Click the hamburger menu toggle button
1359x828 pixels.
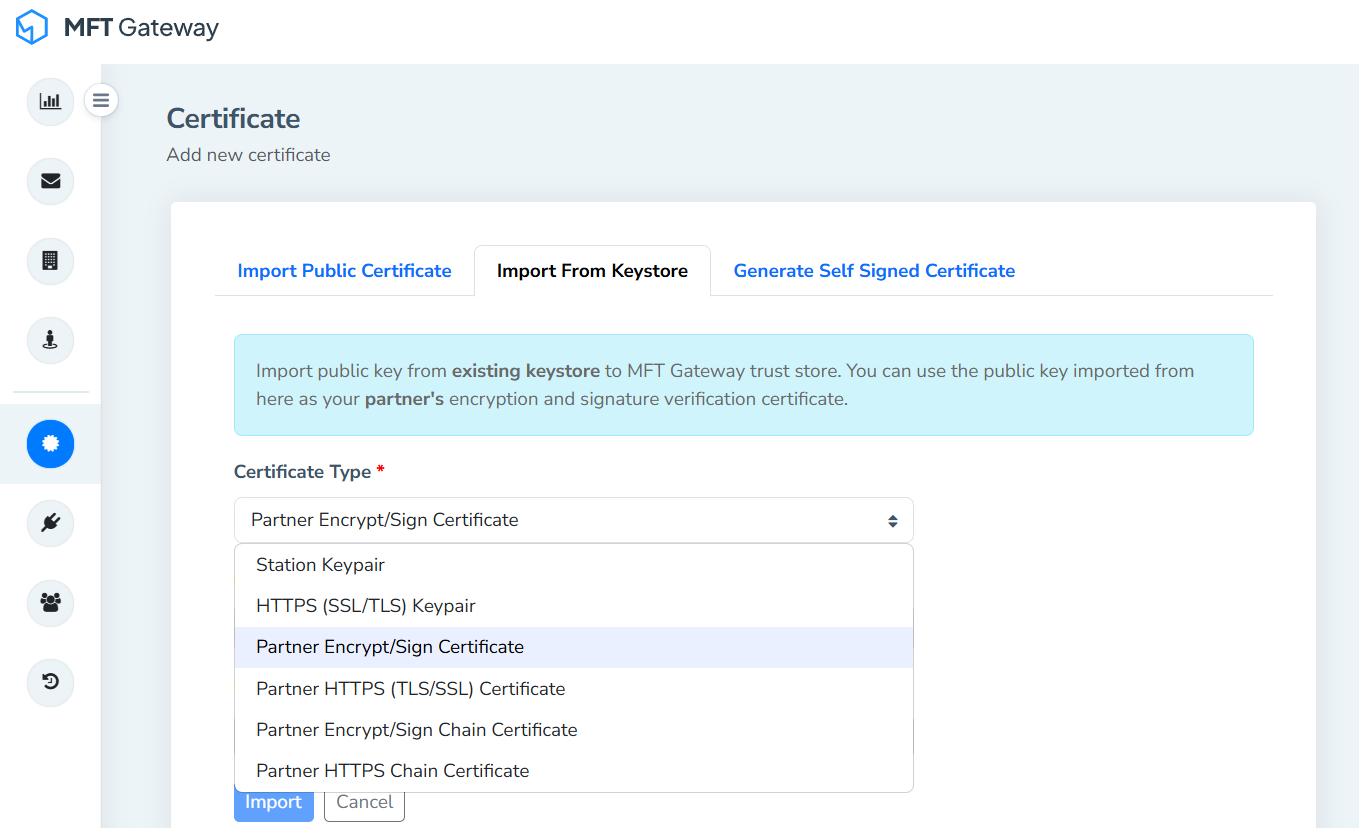pyautogui.click(x=101, y=100)
